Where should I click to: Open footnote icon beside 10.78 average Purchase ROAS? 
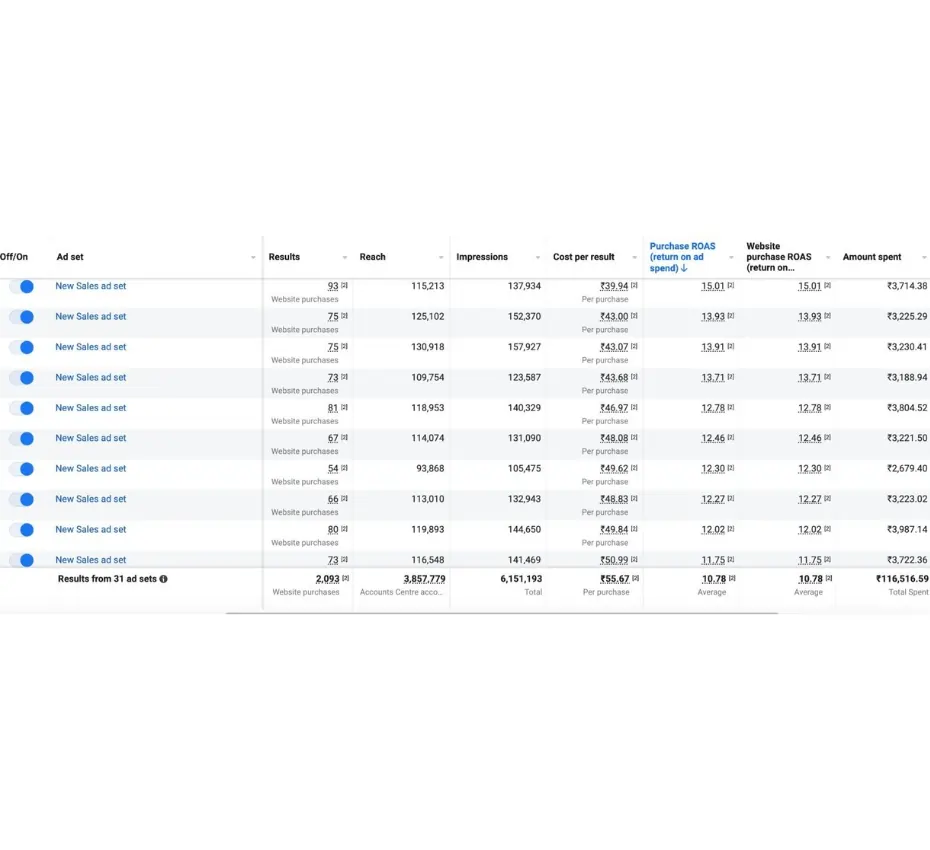[732, 578]
